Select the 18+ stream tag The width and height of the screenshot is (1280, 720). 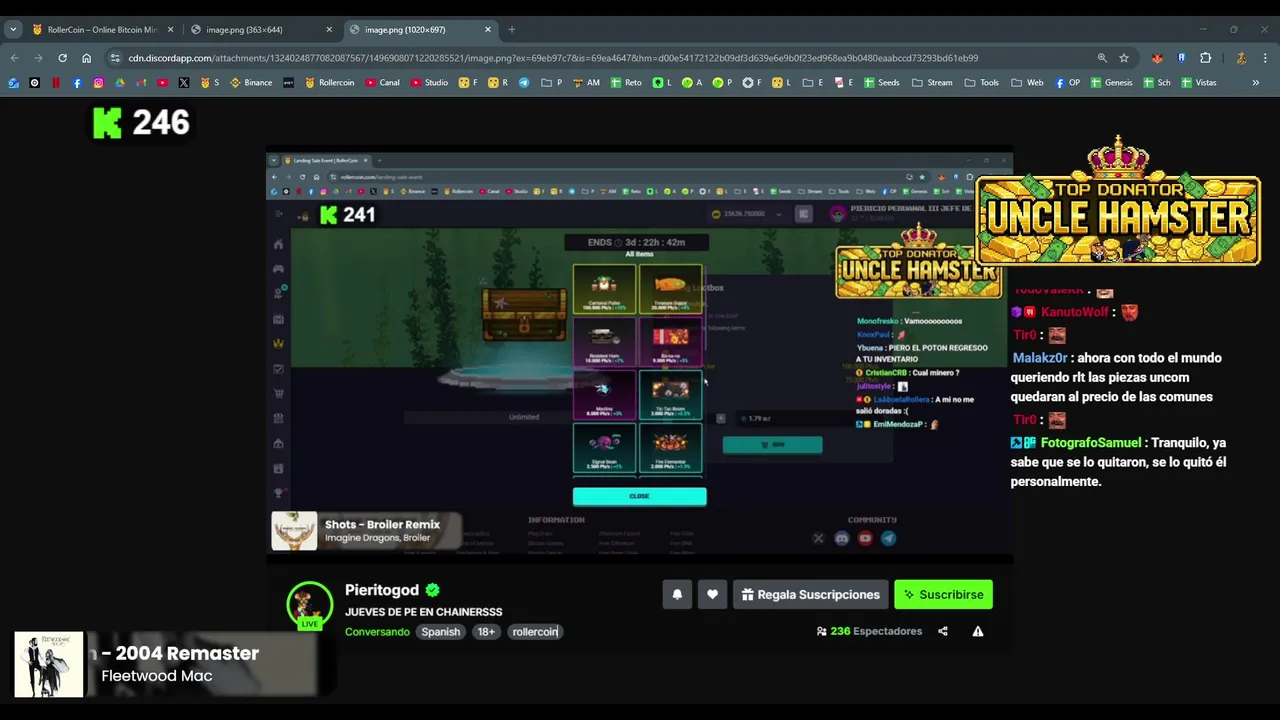click(486, 632)
